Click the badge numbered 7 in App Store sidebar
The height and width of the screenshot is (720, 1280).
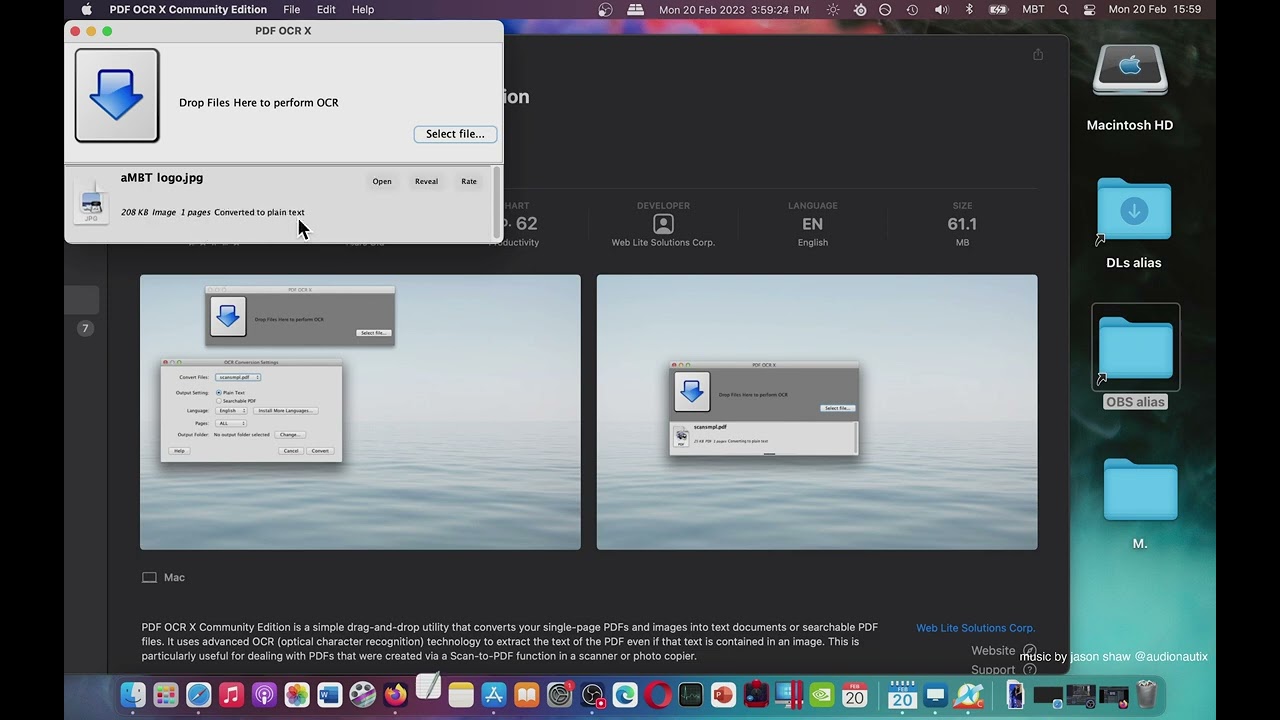point(85,328)
